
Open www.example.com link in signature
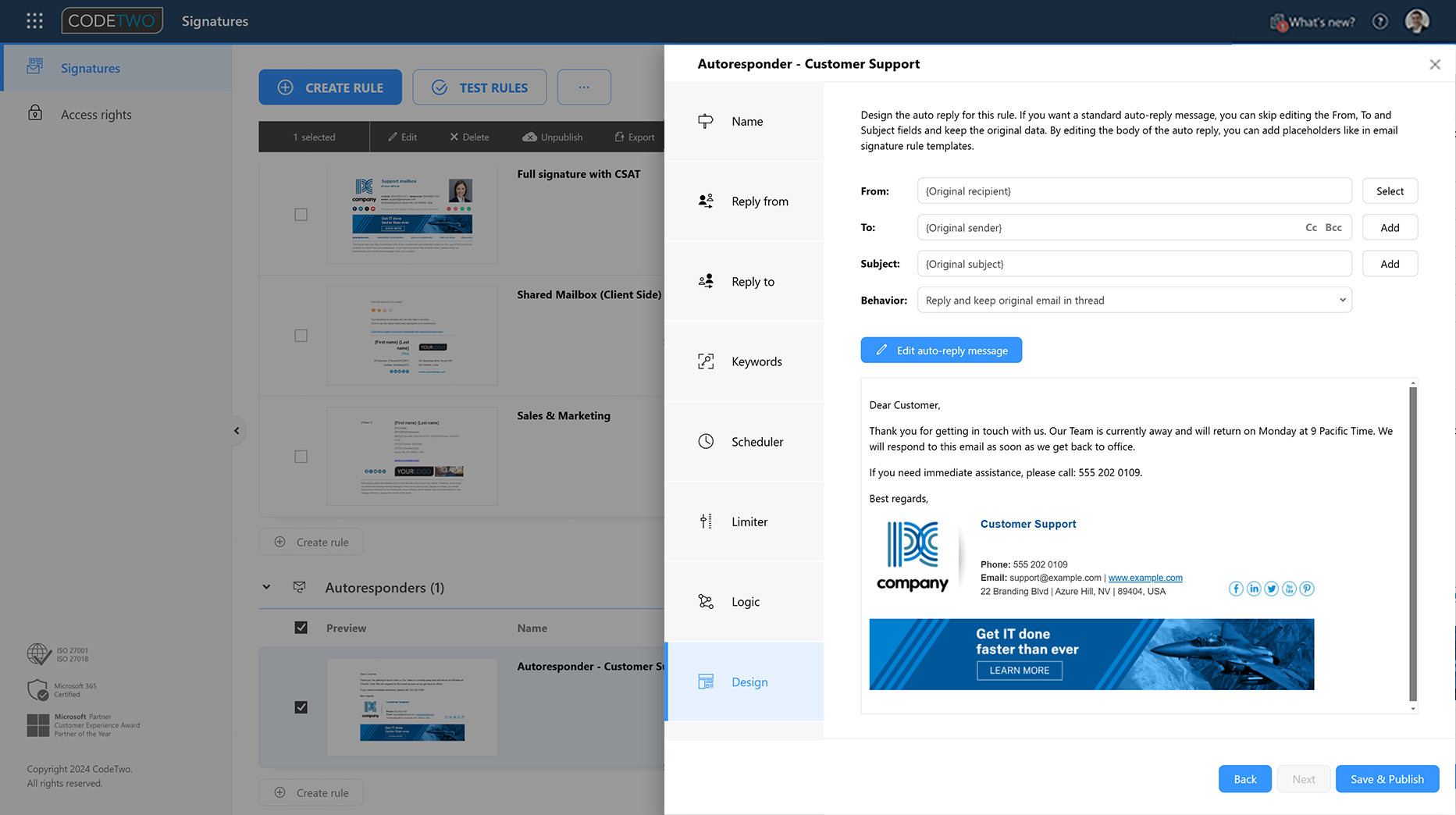1145,578
